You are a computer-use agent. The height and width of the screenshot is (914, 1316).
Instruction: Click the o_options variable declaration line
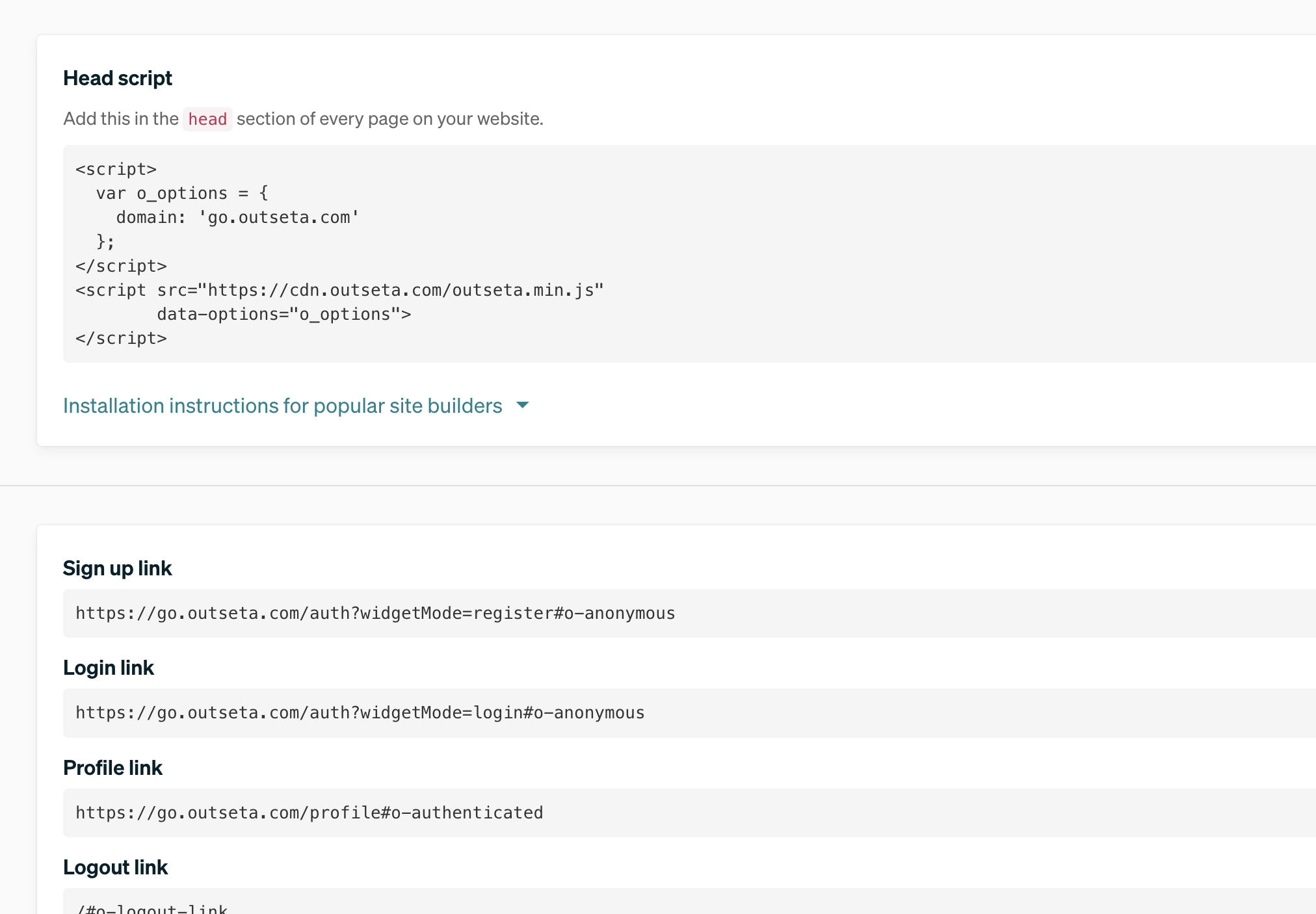pos(183,192)
